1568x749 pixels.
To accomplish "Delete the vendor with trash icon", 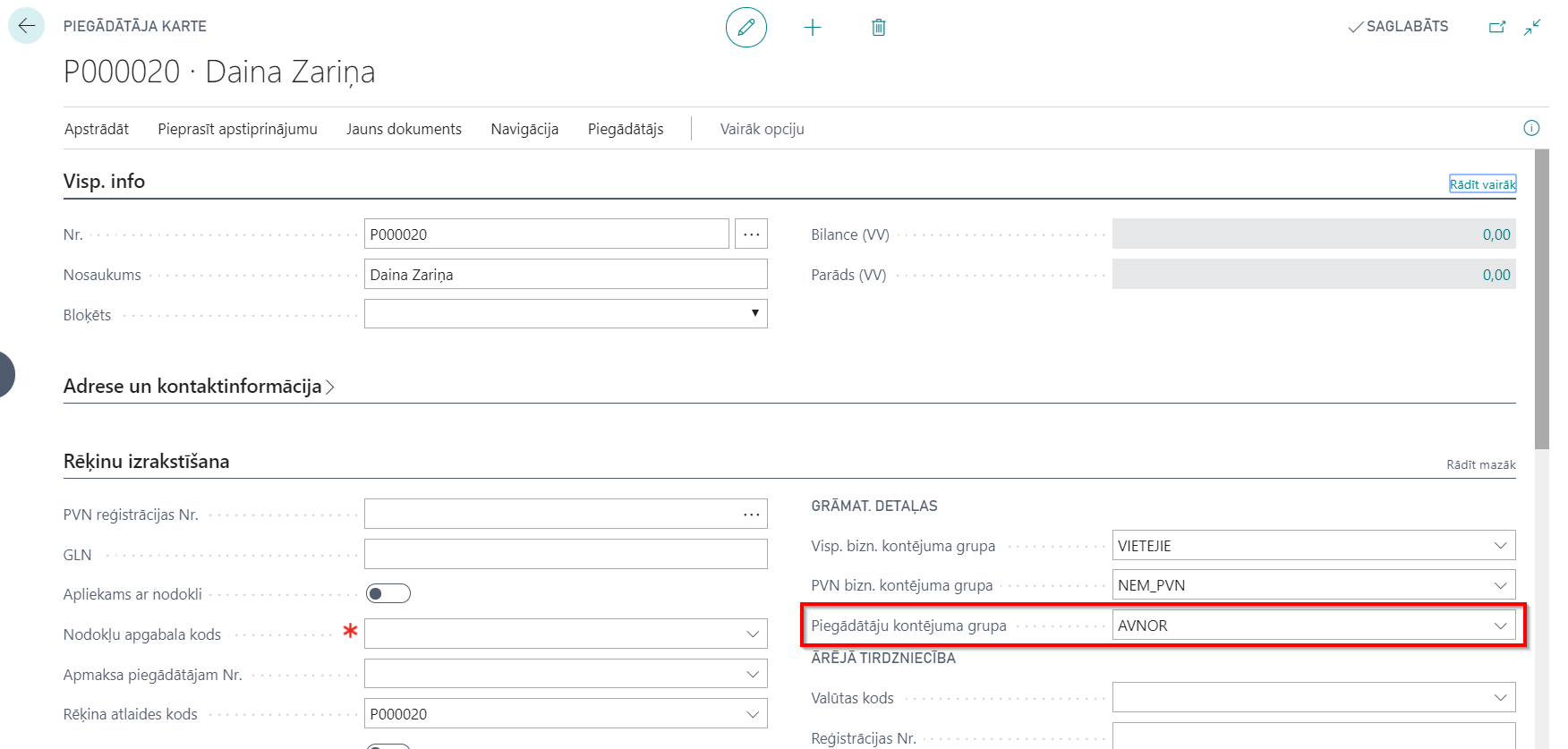I will tap(879, 28).
